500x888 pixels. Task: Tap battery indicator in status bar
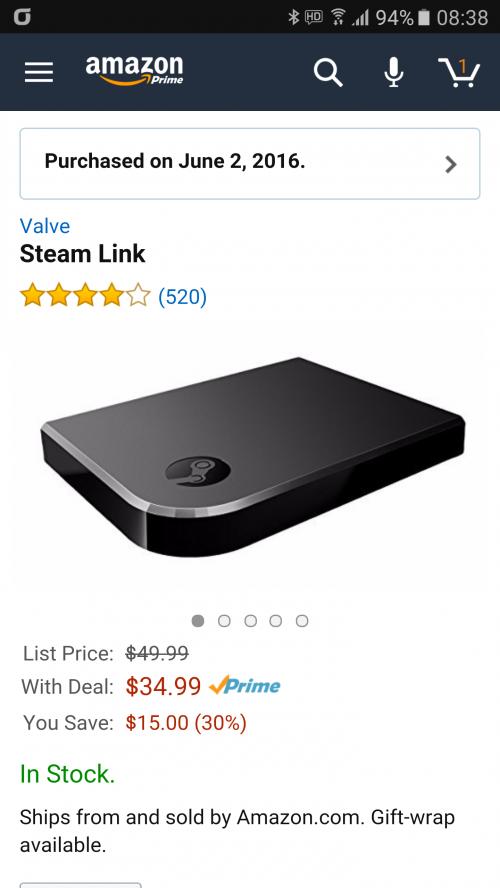424,18
